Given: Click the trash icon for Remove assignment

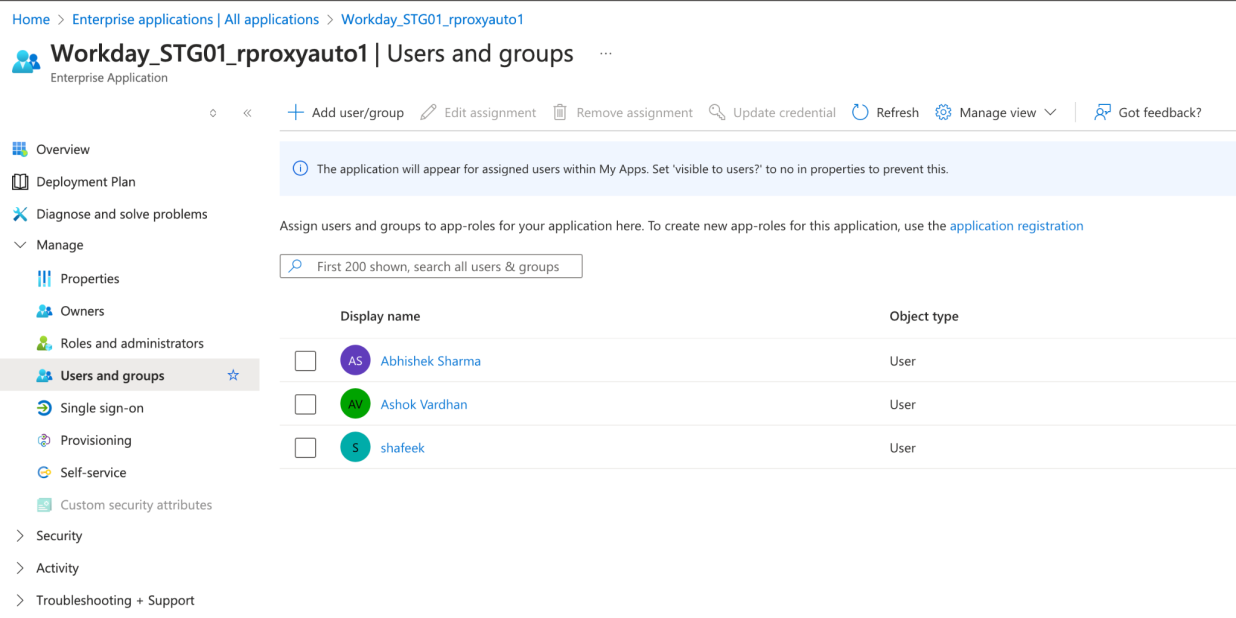Looking at the screenshot, I should click(x=560, y=112).
